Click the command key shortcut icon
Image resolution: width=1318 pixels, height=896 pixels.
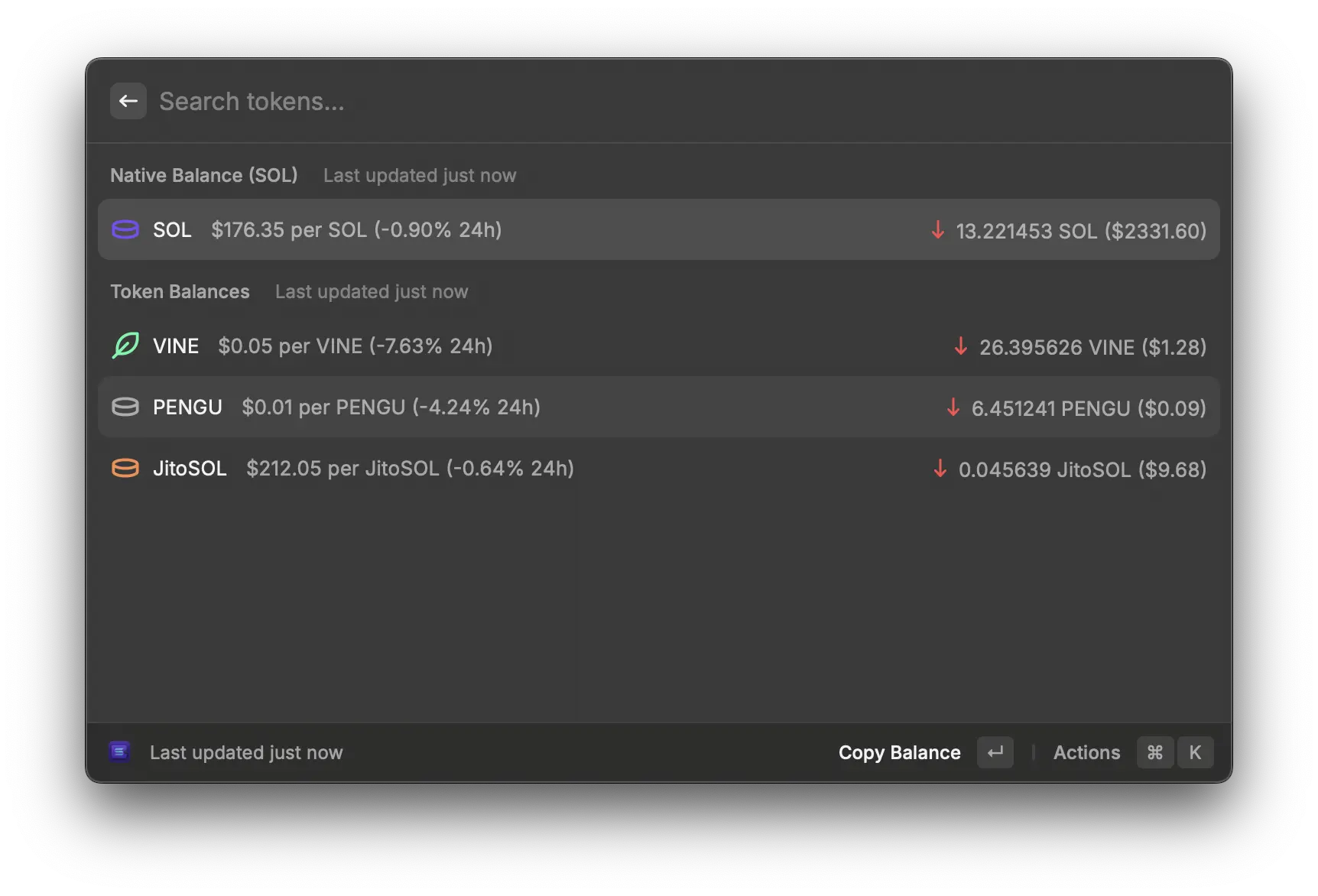click(x=1154, y=752)
